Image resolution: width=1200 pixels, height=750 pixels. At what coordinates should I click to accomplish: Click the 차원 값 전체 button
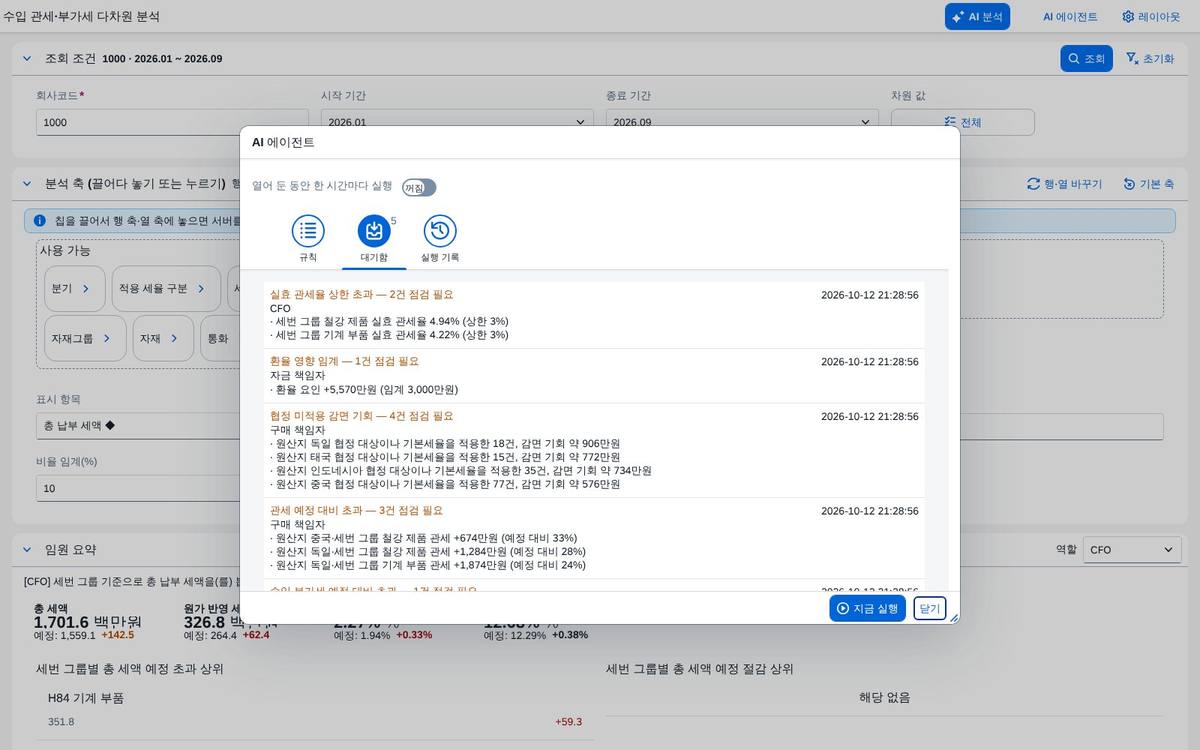pyautogui.click(x=963, y=122)
